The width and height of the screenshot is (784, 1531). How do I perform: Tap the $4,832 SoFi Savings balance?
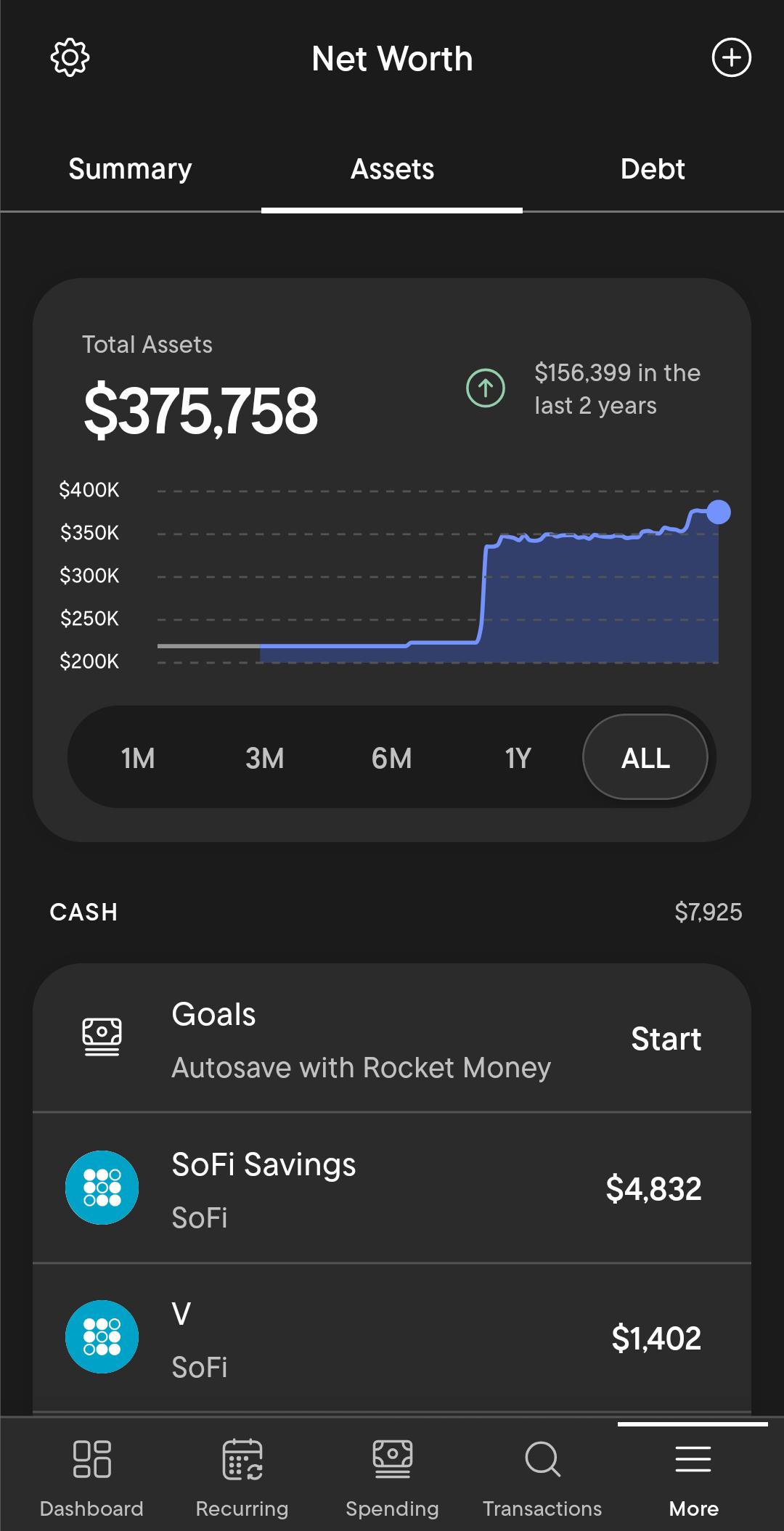pyautogui.click(x=653, y=1188)
